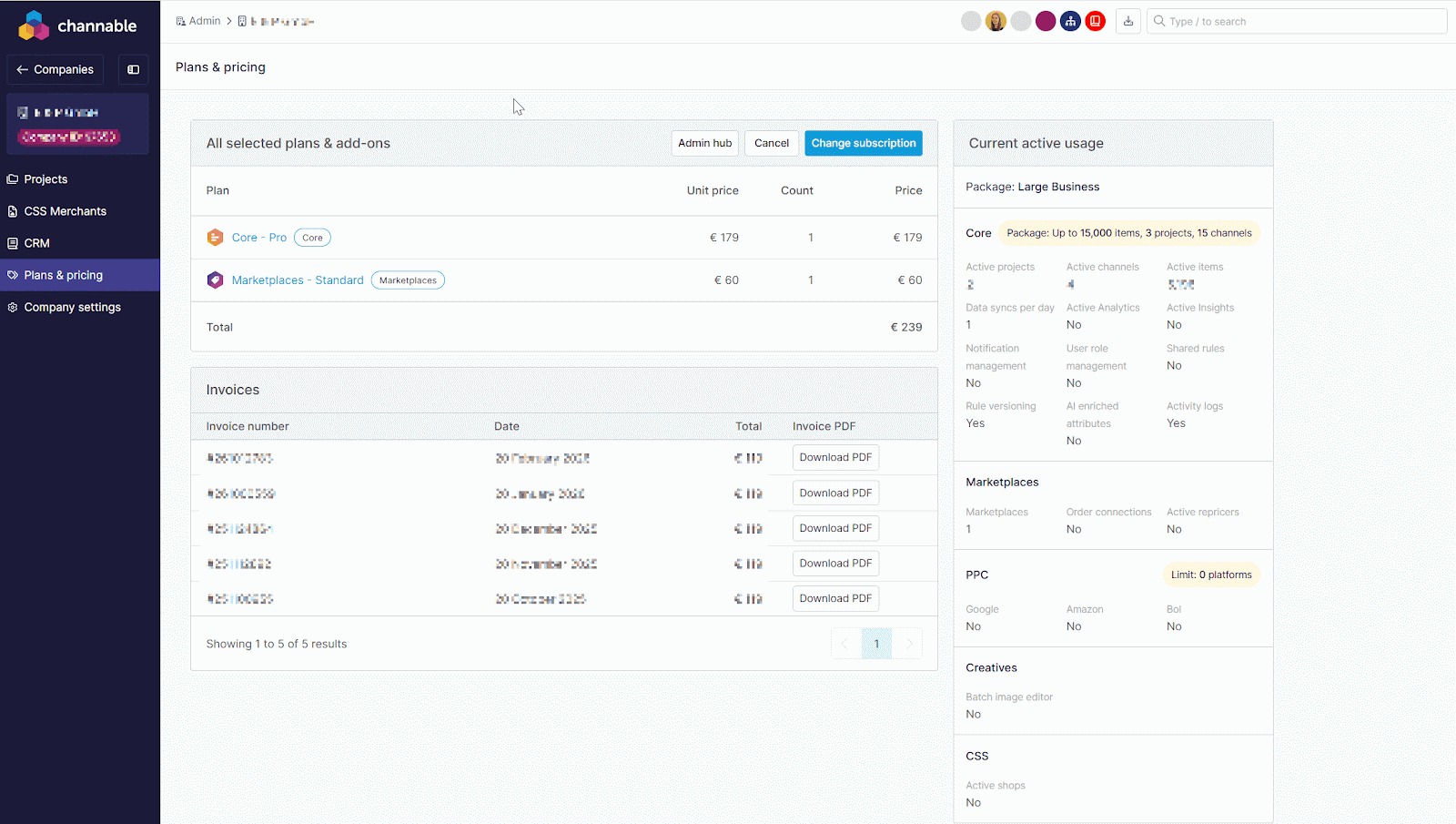Click the orange Core plan hexagon icon

click(x=215, y=238)
